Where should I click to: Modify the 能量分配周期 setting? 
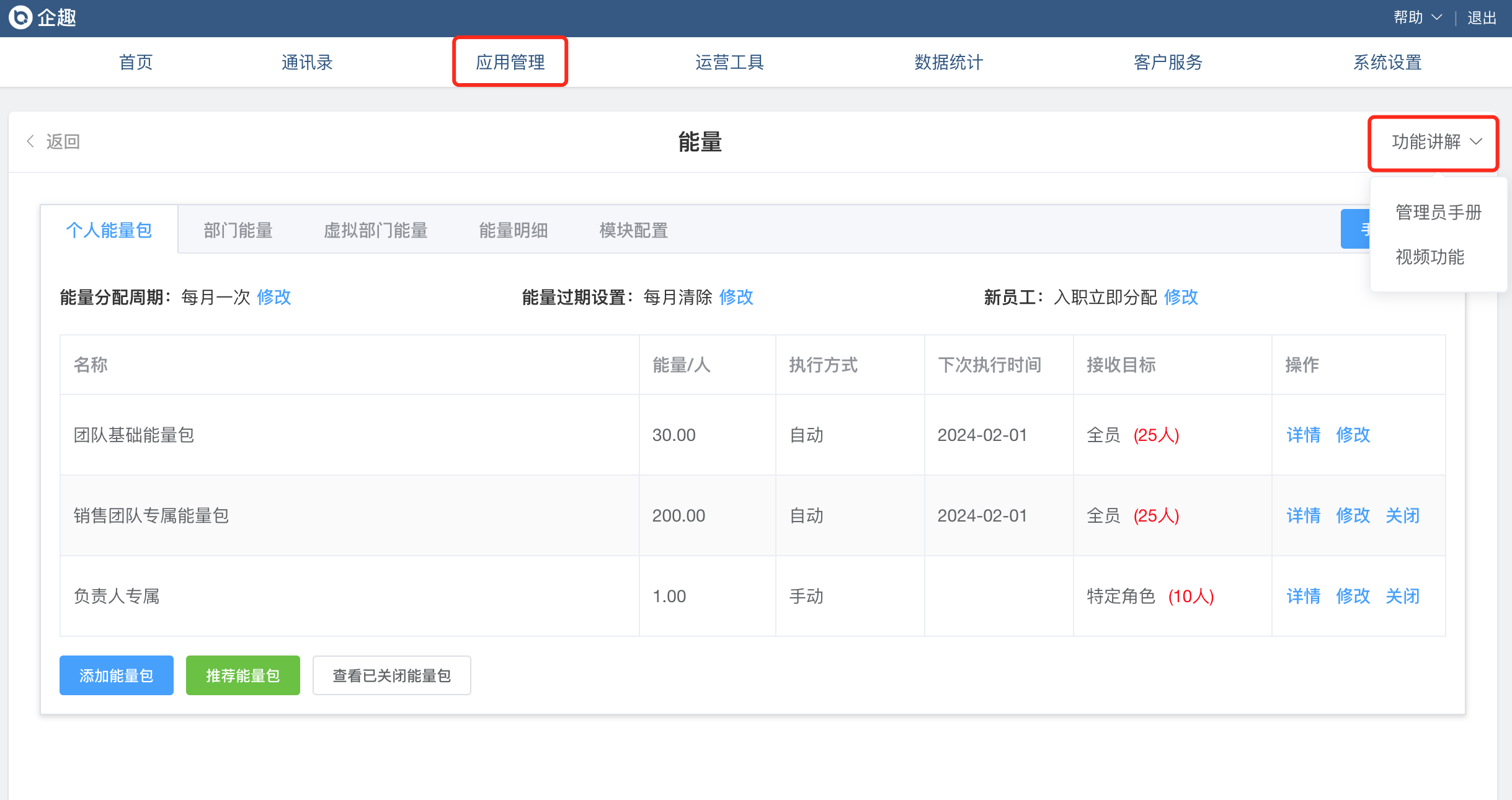(x=273, y=297)
